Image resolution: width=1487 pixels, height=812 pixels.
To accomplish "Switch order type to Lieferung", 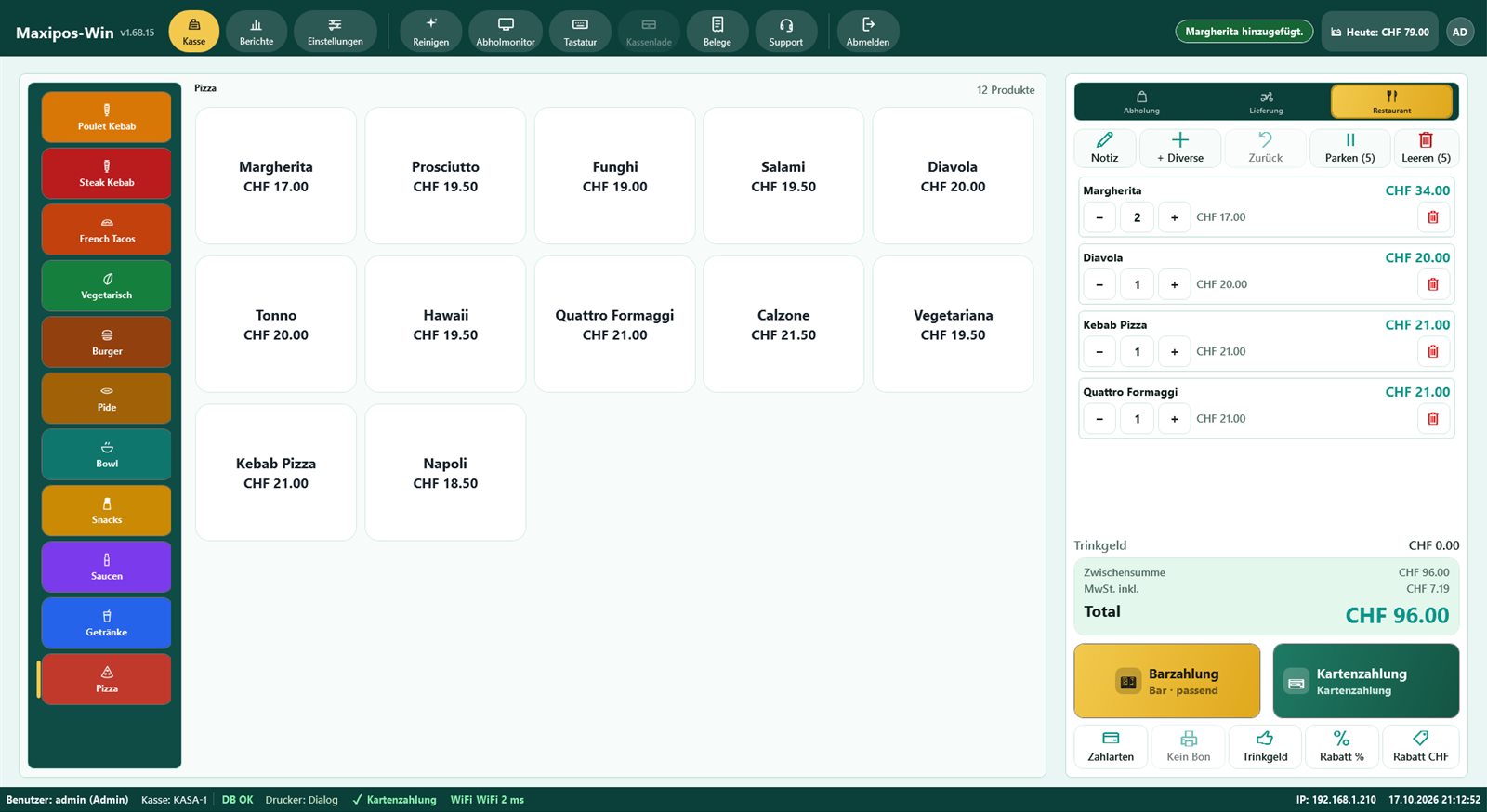I will [x=1266, y=101].
